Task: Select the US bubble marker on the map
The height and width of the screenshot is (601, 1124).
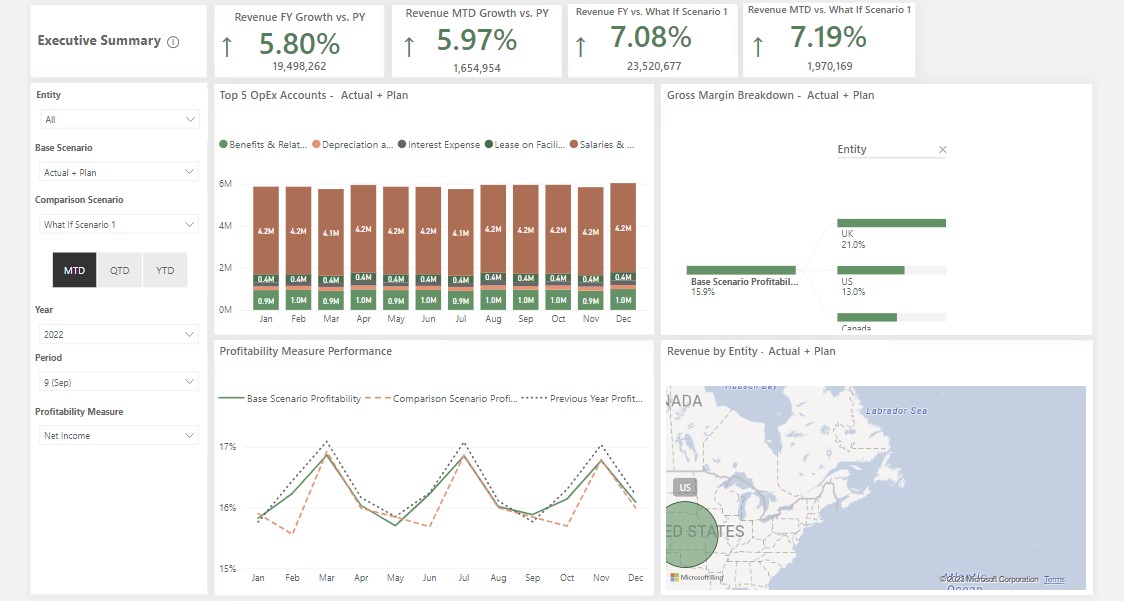Action: coord(687,535)
